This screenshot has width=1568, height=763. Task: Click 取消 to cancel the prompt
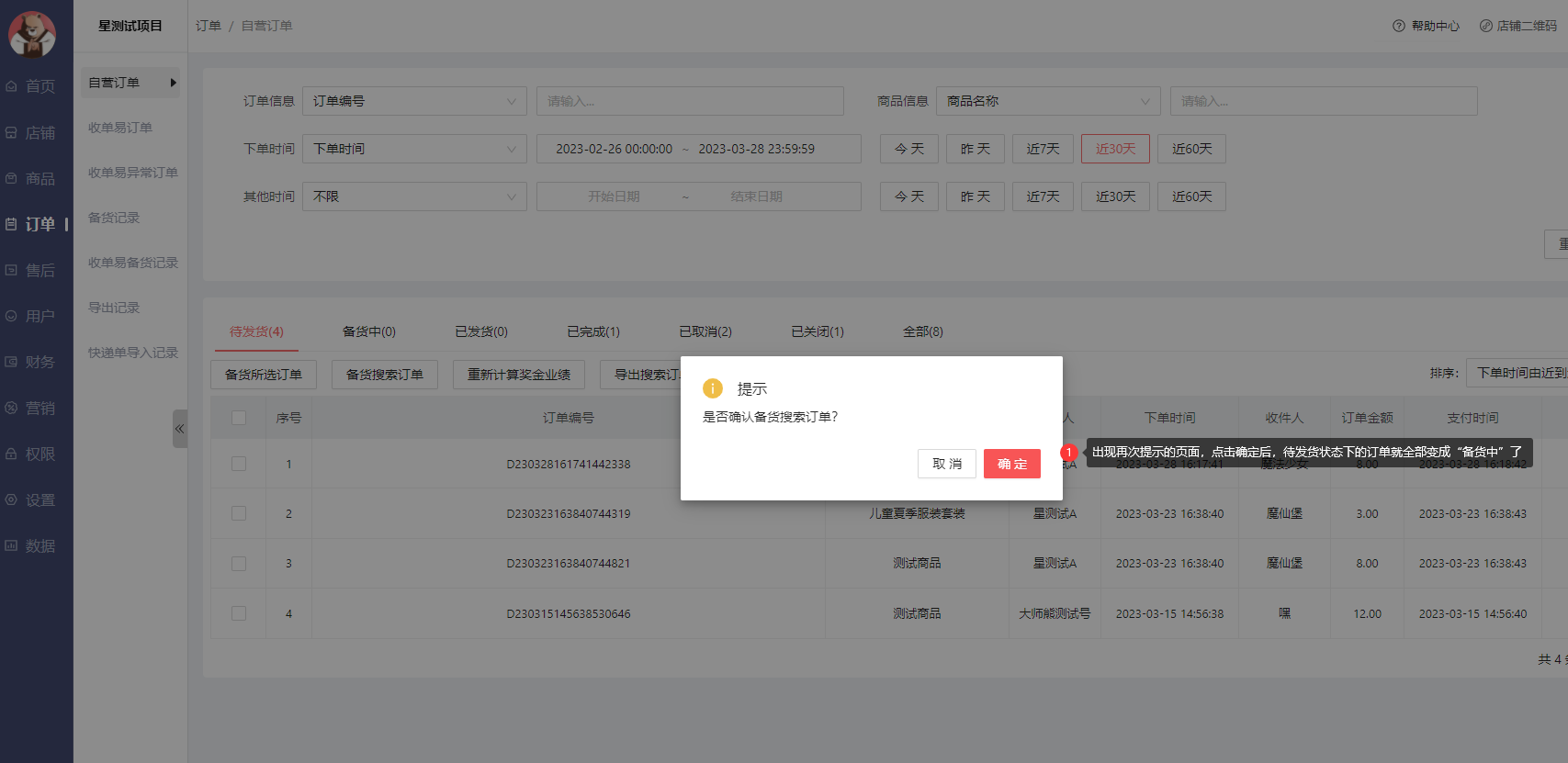coord(946,464)
